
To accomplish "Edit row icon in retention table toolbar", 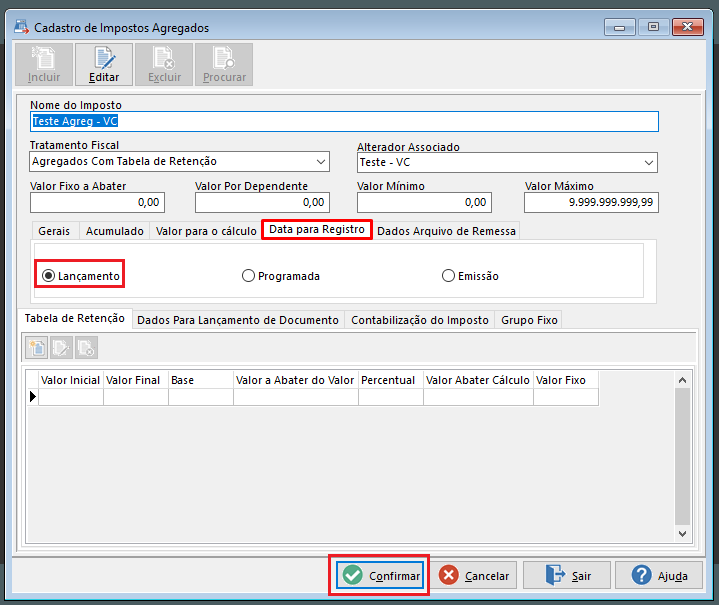I will click(61, 348).
